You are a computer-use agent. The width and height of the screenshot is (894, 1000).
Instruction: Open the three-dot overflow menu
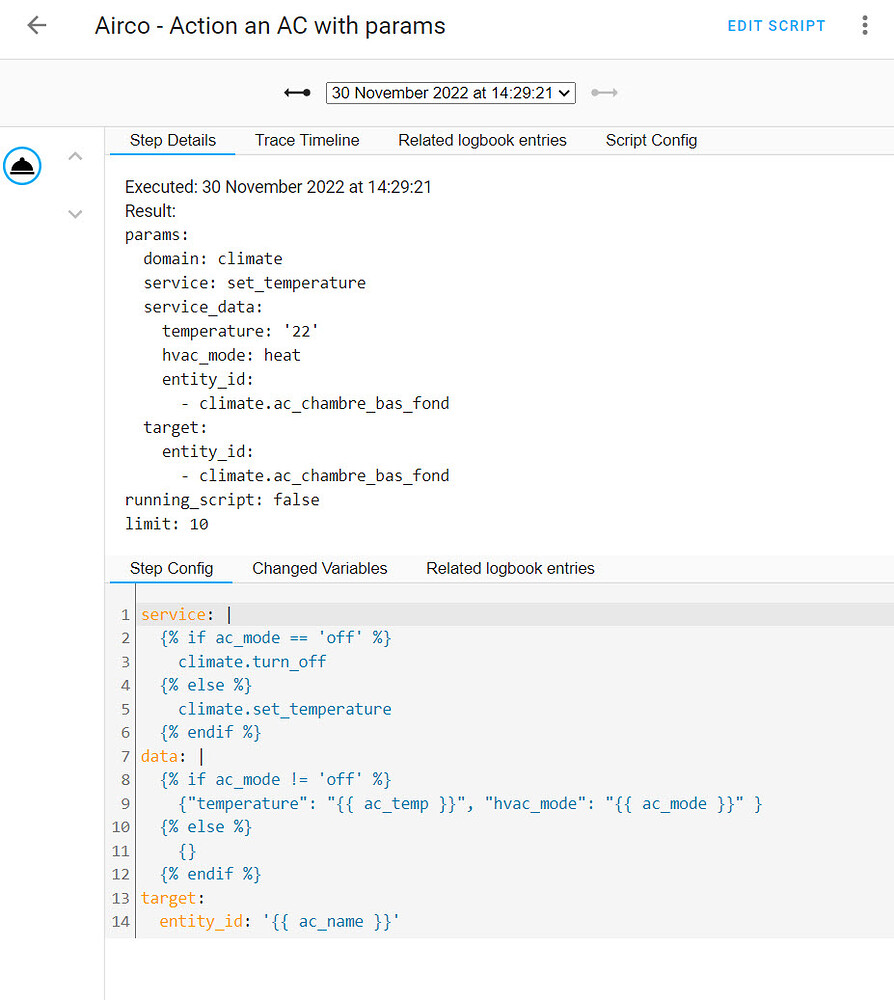click(864, 25)
